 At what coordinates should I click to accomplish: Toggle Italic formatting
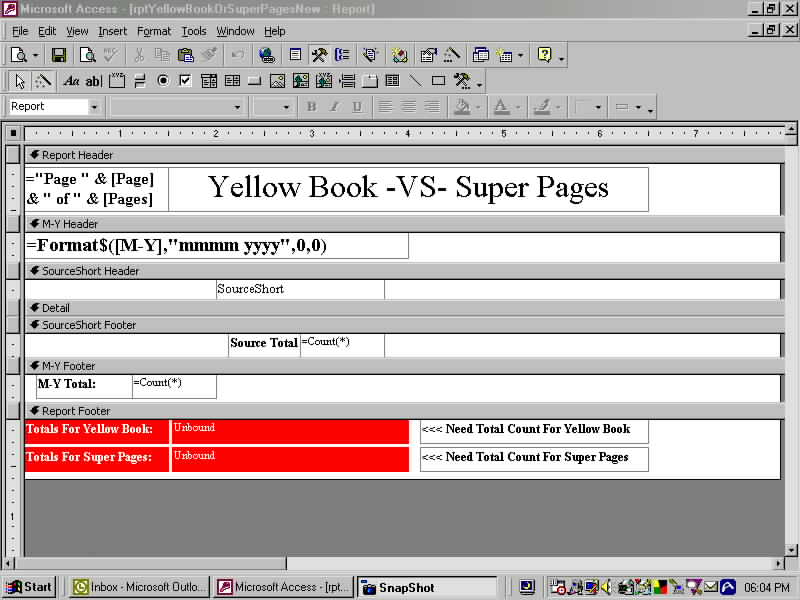click(334, 107)
